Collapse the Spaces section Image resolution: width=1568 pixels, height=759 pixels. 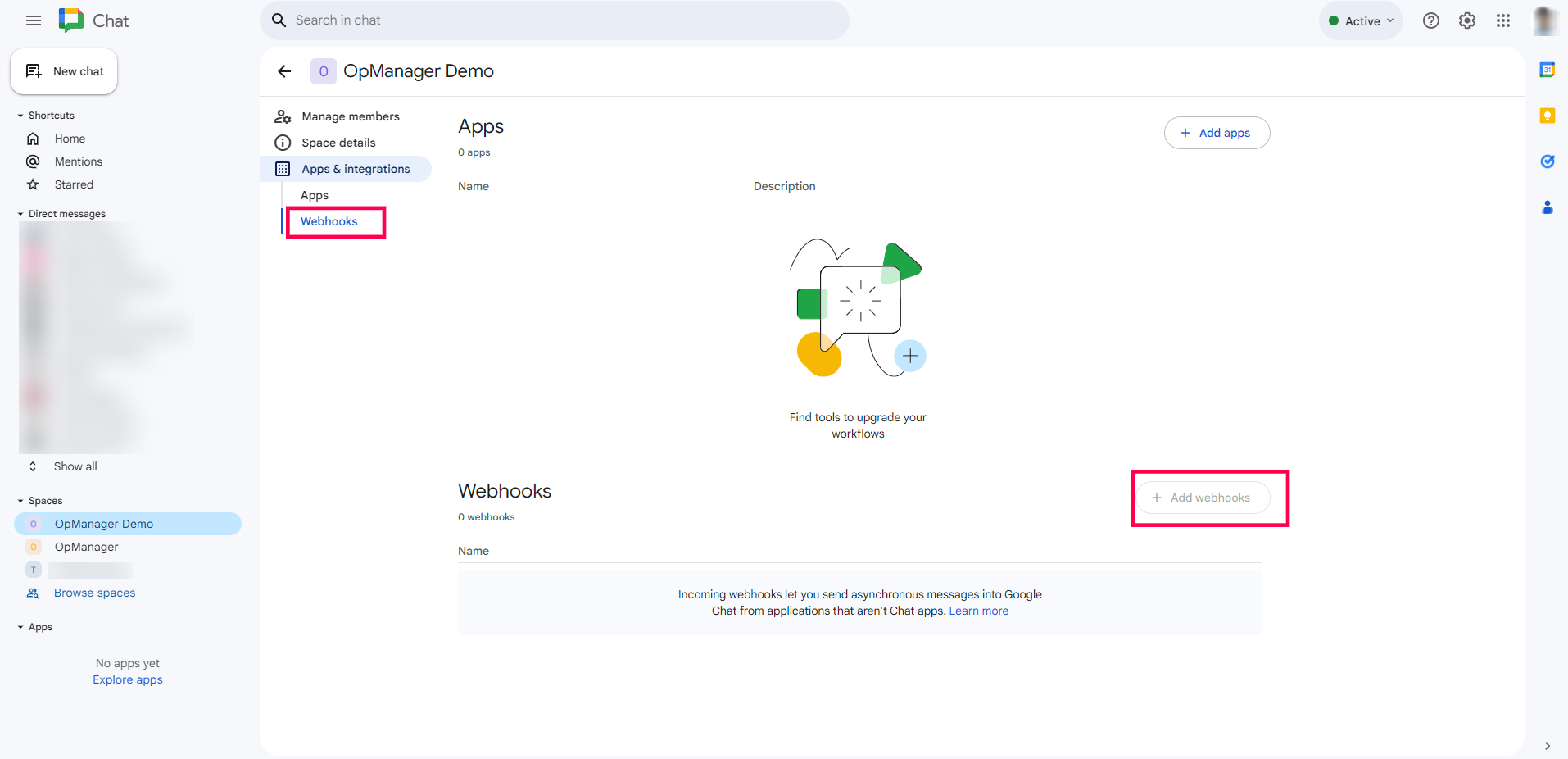click(x=20, y=501)
